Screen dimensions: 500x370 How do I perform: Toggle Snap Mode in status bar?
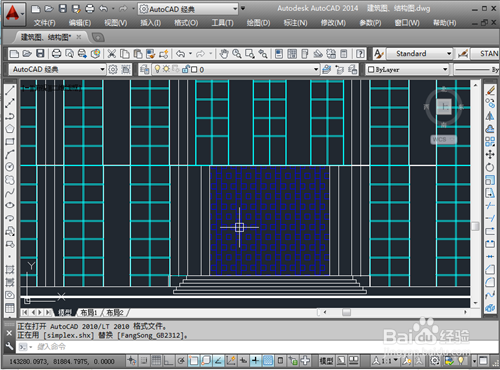pos(144,360)
